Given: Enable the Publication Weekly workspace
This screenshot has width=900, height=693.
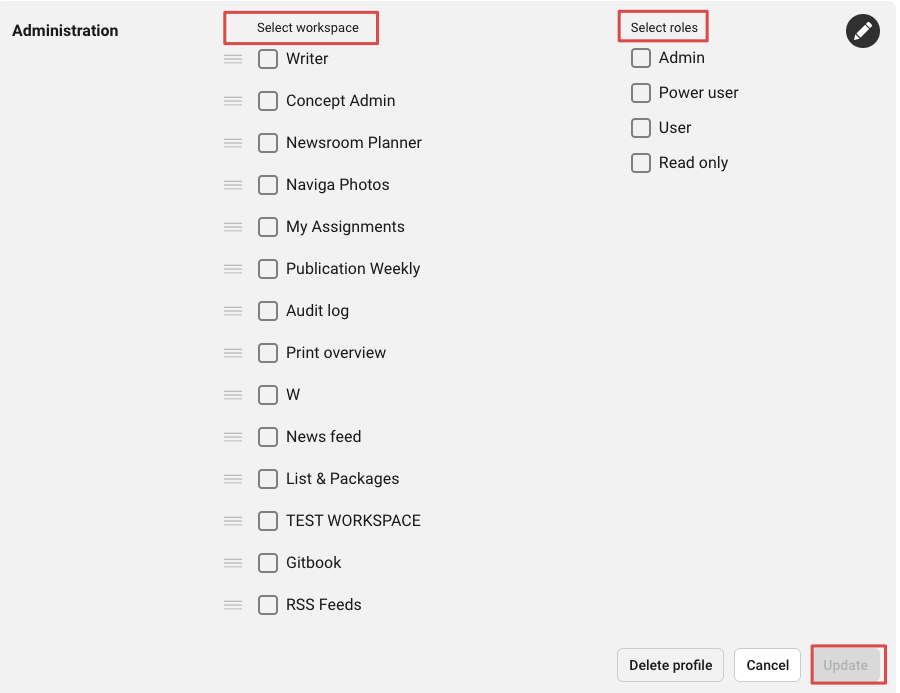Looking at the screenshot, I should (x=268, y=269).
